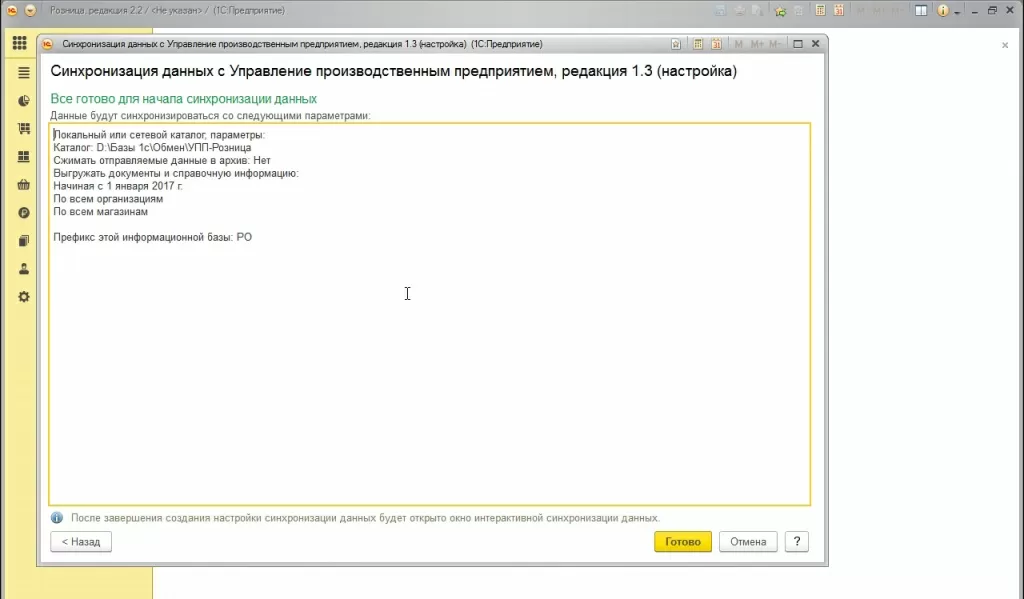Open the shopping cart (purchases) sidebar section
Image resolution: width=1024 pixels, height=599 pixels.
[x=24, y=129]
